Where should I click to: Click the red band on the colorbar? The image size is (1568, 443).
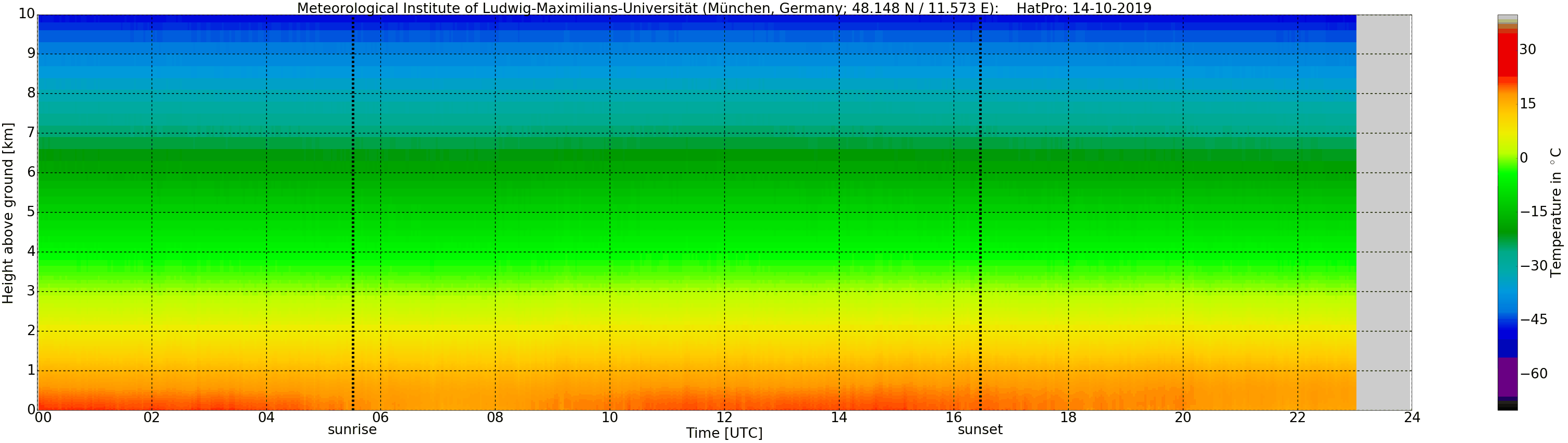pyautogui.click(x=1507, y=55)
